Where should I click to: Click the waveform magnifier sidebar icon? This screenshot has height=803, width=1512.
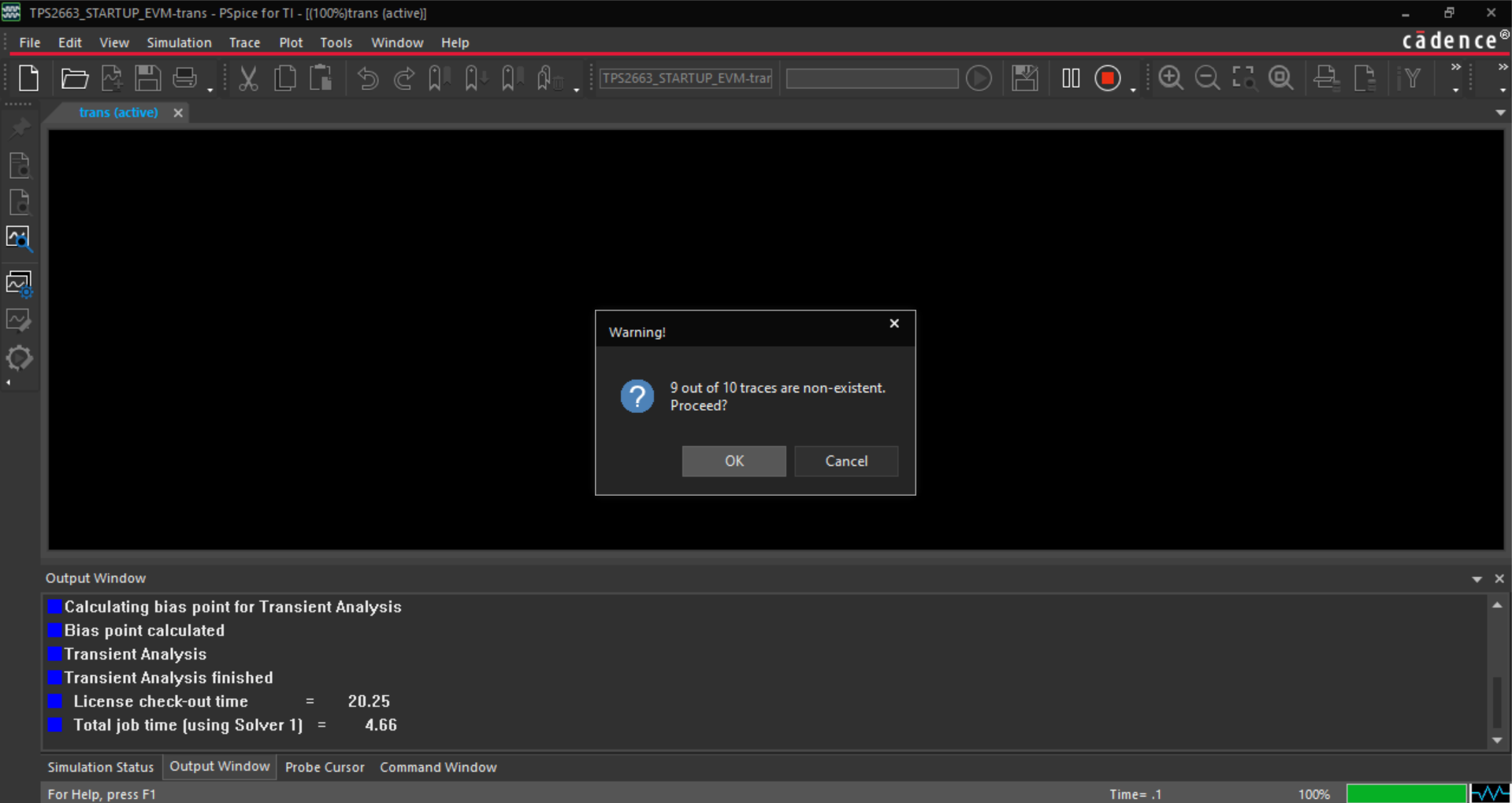20,239
